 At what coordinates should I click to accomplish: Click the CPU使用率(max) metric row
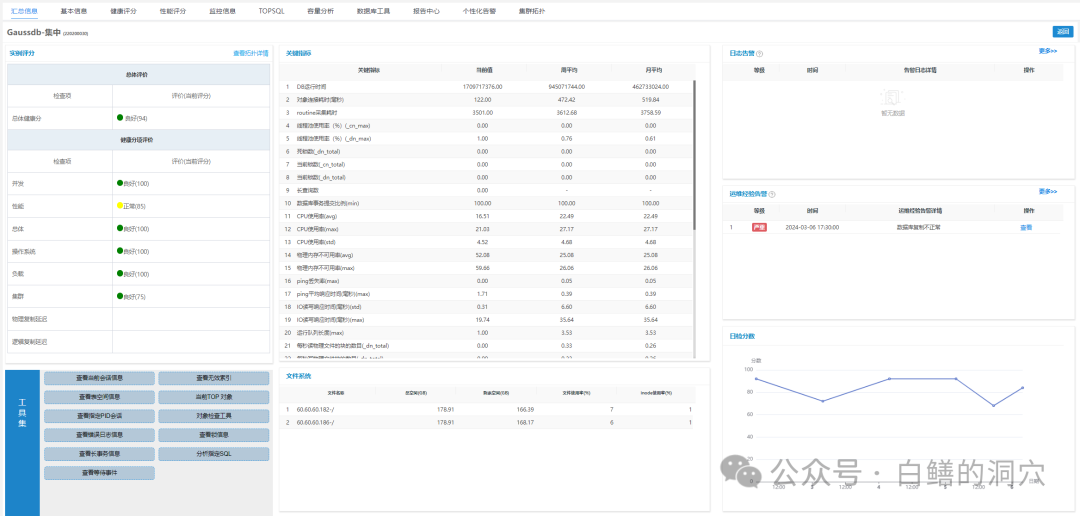pos(488,229)
